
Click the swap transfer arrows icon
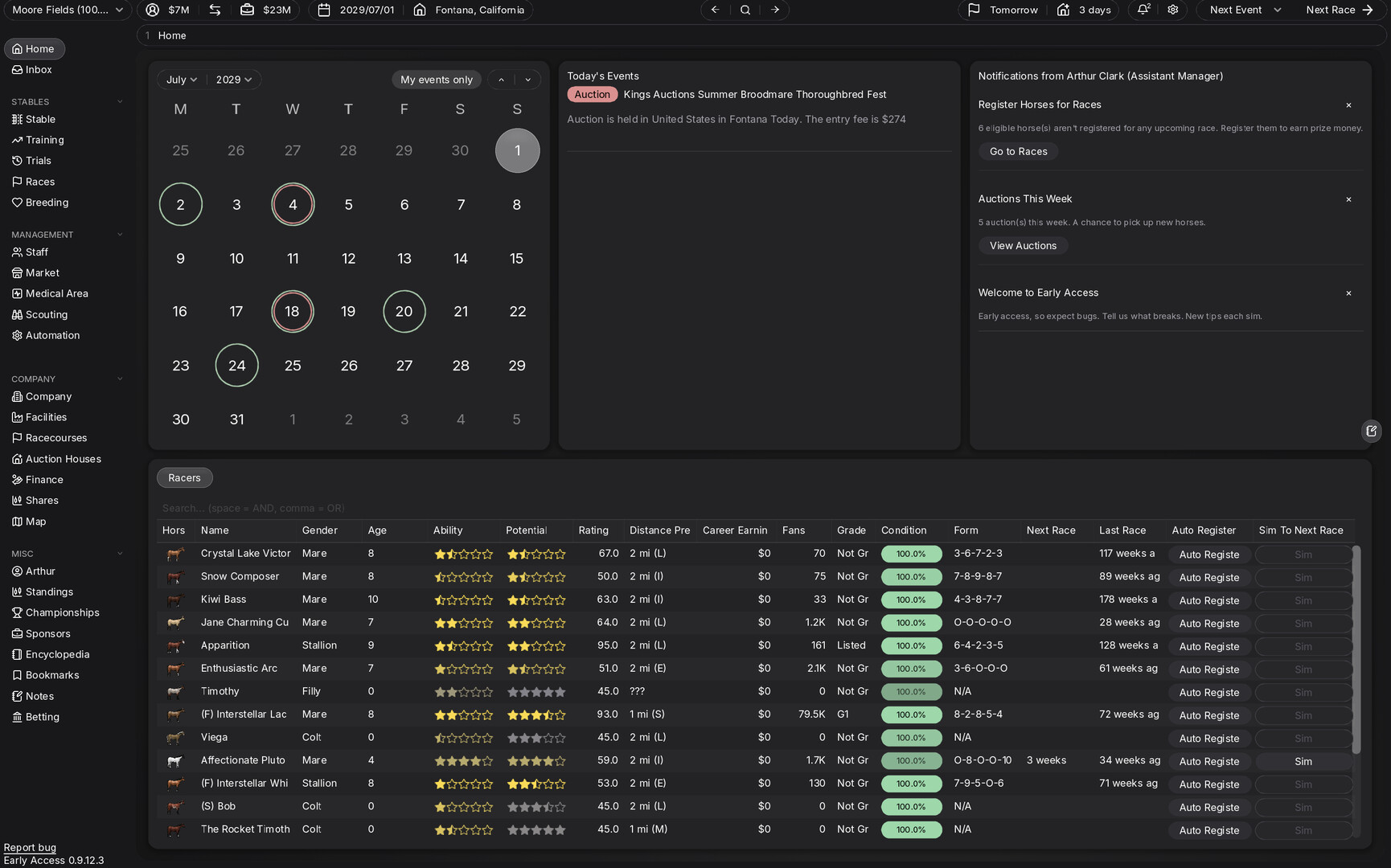215,10
